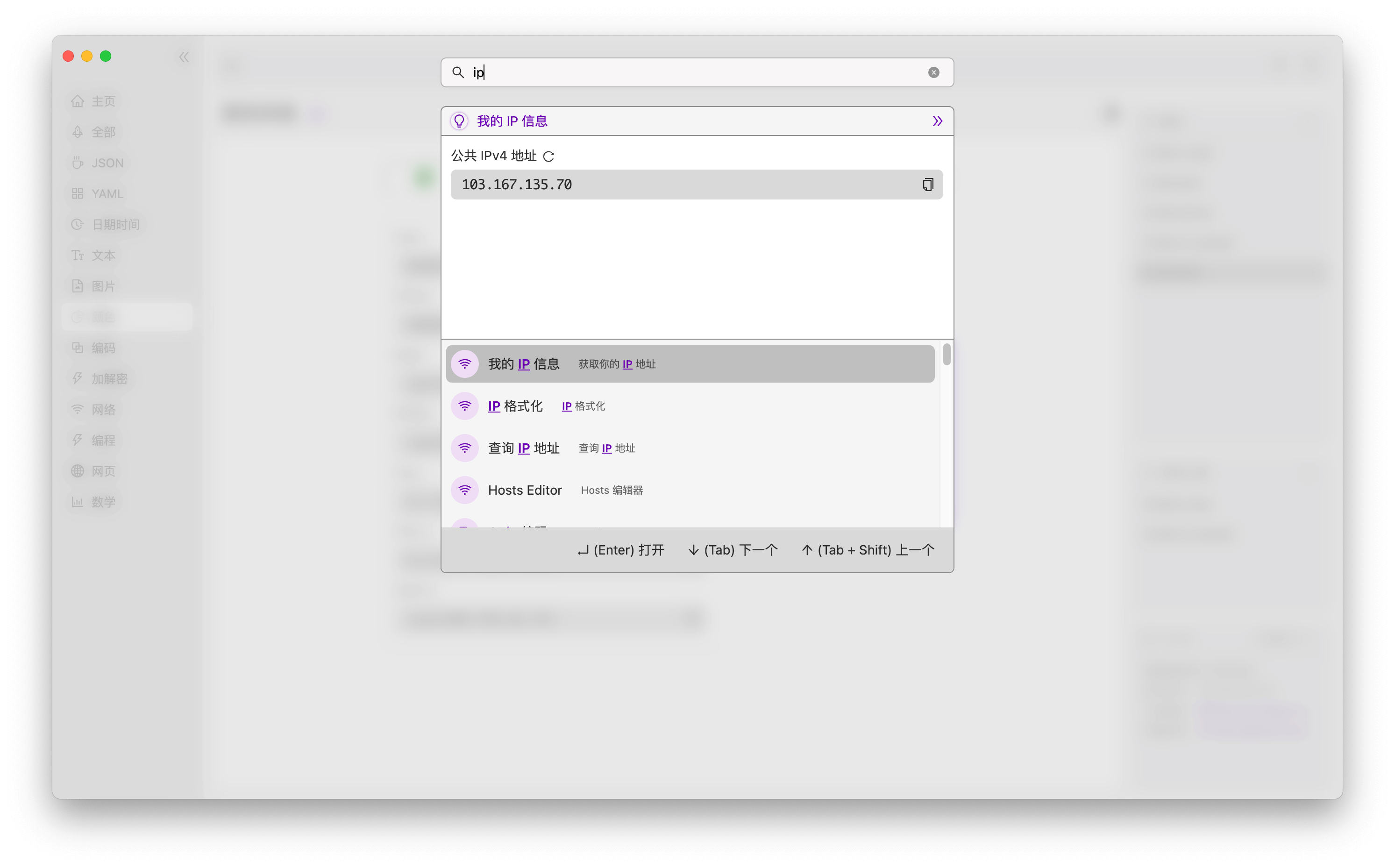Image resolution: width=1395 pixels, height=868 pixels.
Task: Click the copy icon for IPv4 address
Action: click(928, 184)
